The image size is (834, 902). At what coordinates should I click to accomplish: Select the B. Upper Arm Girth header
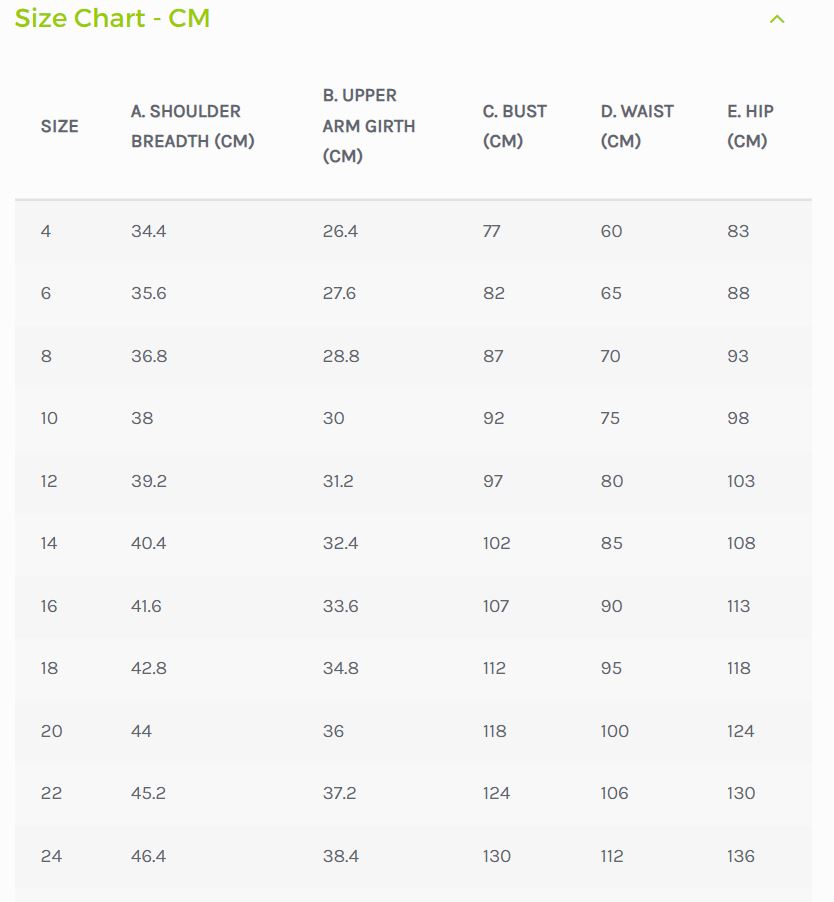(x=369, y=125)
